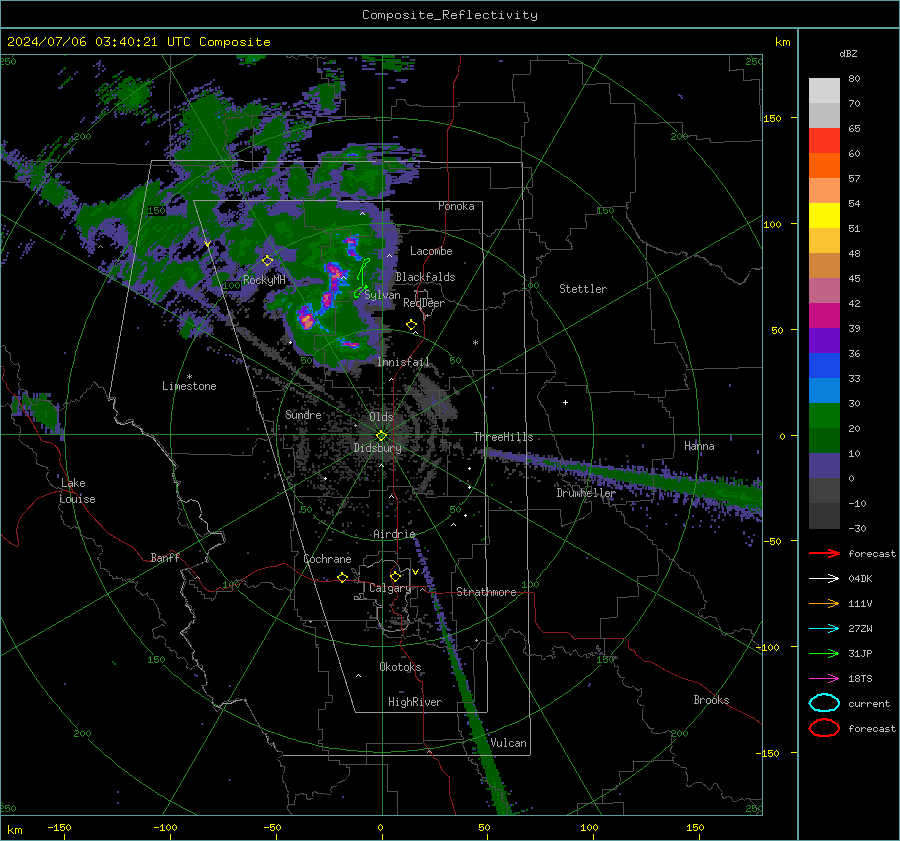Click the Limestone label
The height and width of the screenshot is (841, 900).
[x=189, y=386]
